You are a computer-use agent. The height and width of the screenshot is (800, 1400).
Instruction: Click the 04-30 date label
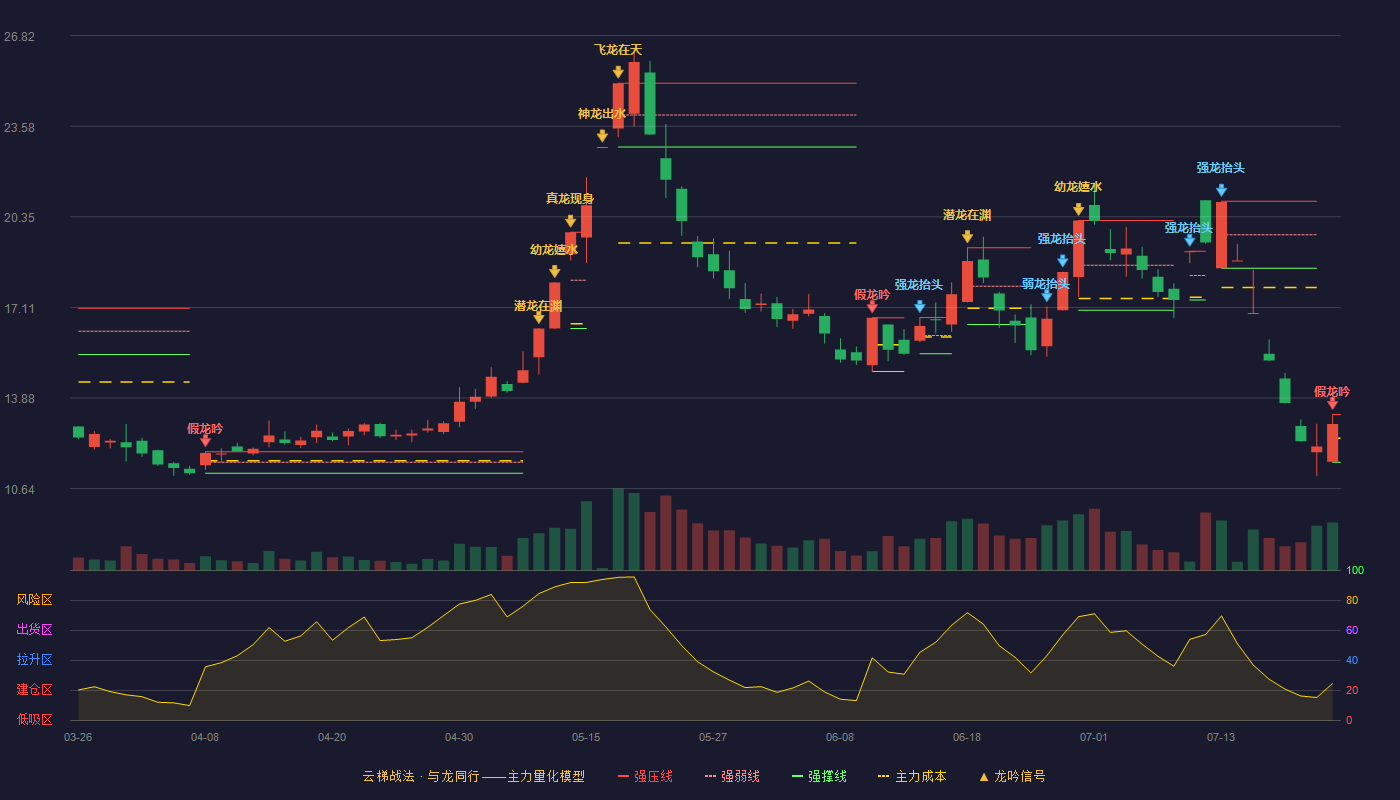click(459, 737)
